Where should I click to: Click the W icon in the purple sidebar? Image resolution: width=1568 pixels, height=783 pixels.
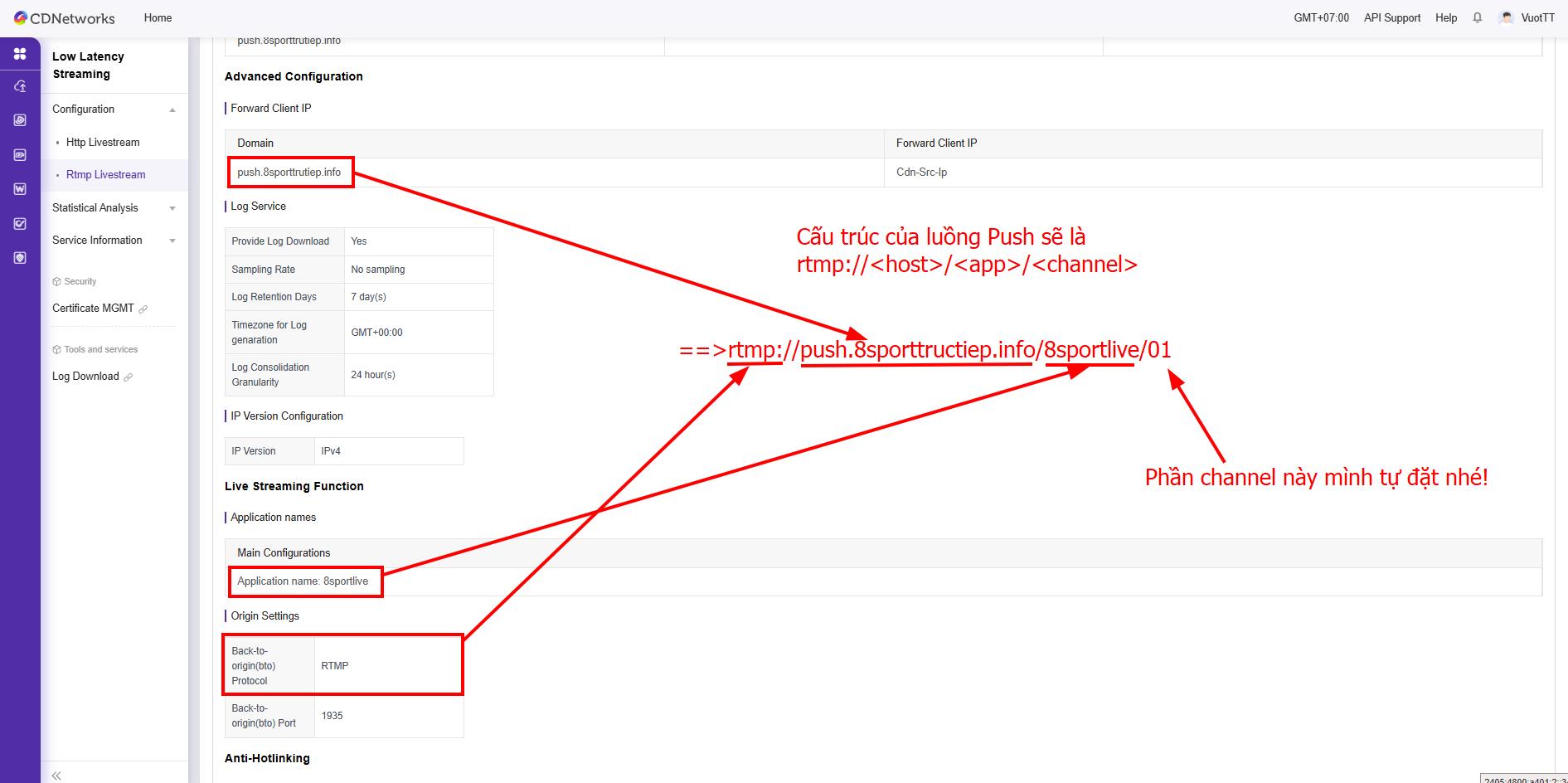(x=20, y=189)
